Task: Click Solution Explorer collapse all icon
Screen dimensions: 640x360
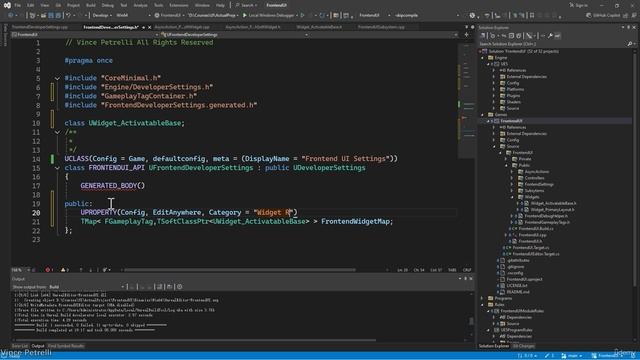Action: (511, 36)
